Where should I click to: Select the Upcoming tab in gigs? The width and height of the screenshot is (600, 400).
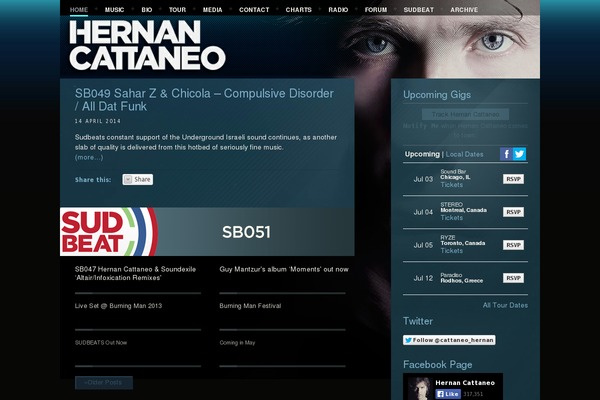pyautogui.click(x=422, y=154)
